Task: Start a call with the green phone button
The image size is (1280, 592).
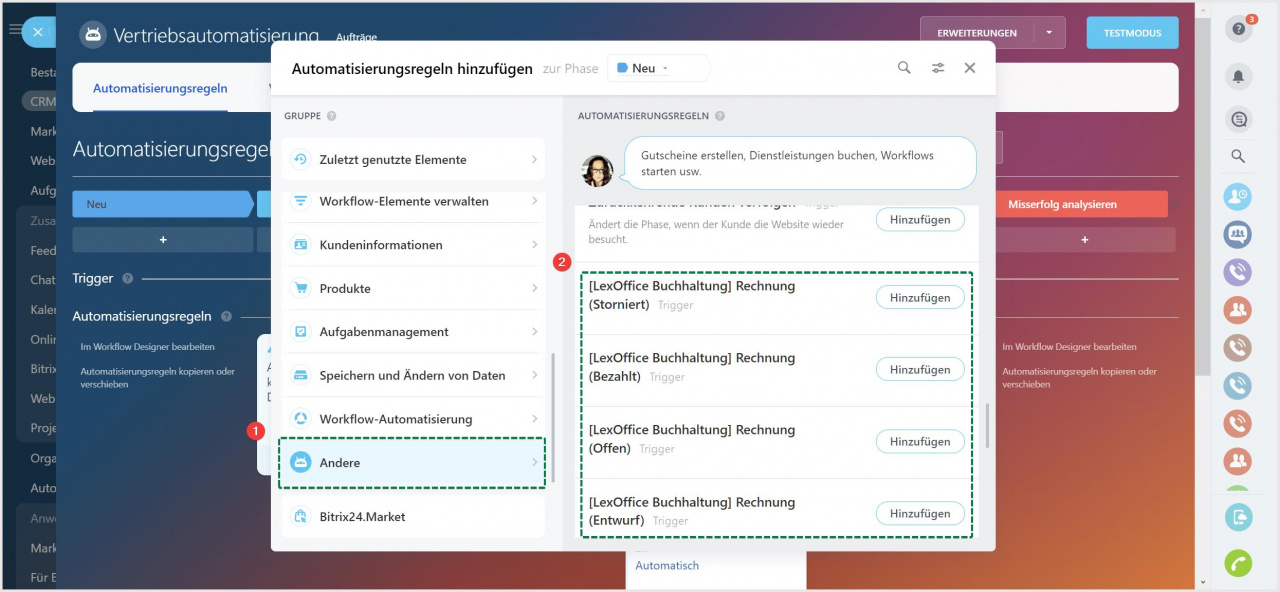Action: pos(1238,563)
